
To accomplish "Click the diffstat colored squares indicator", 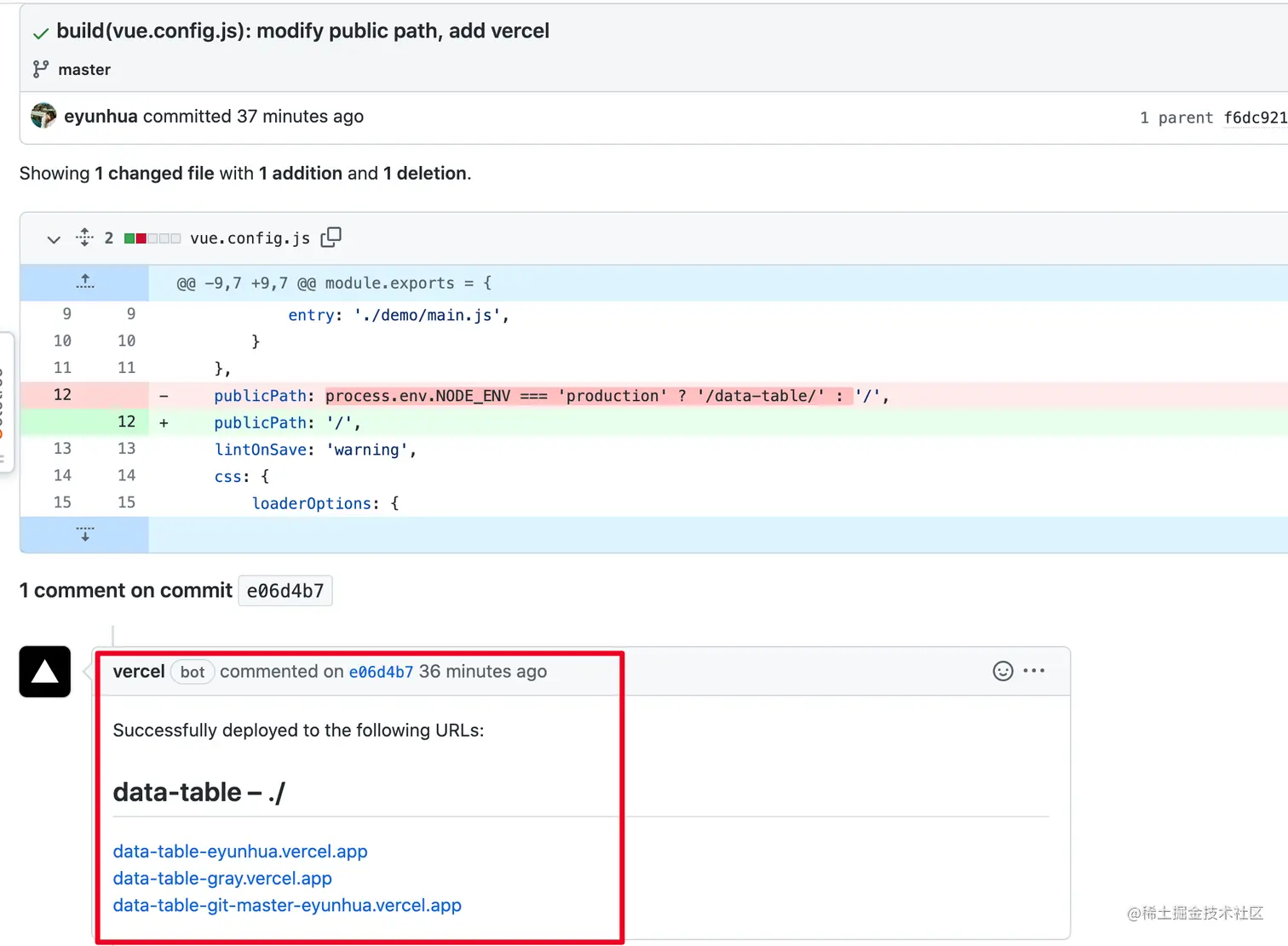I will pyautogui.click(x=152, y=238).
